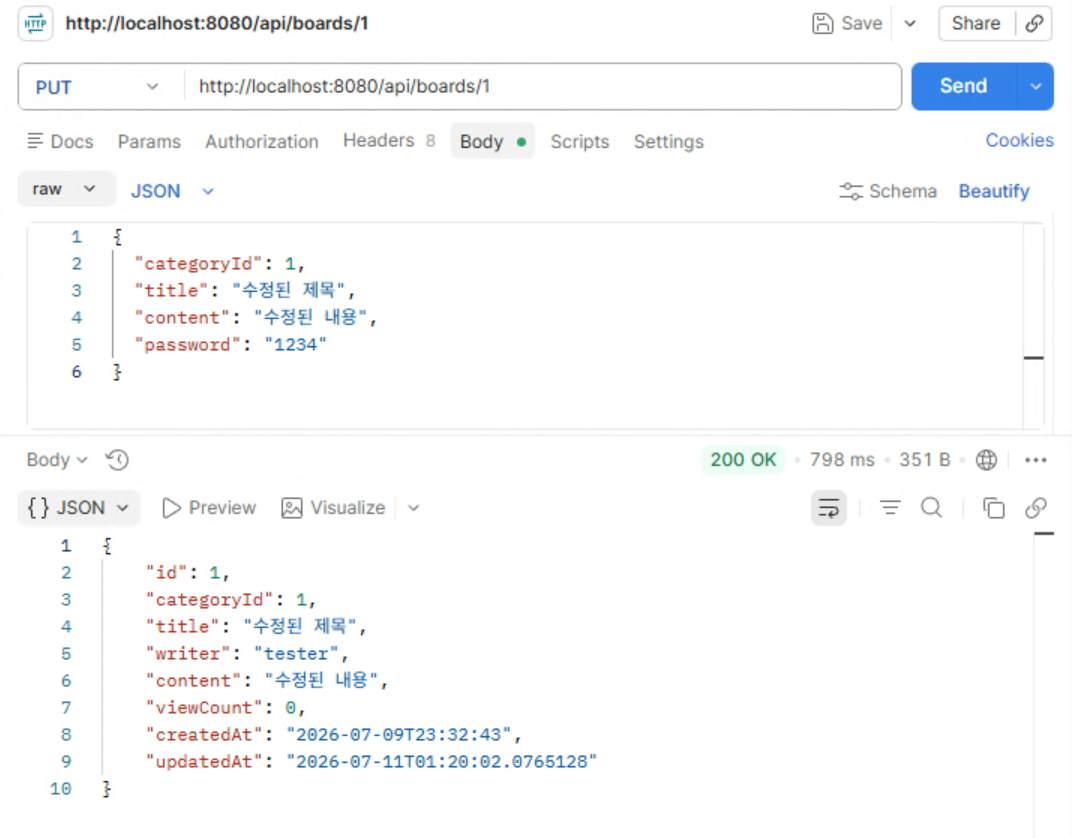
Task: Click the network globe icon
Action: tap(986, 459)
